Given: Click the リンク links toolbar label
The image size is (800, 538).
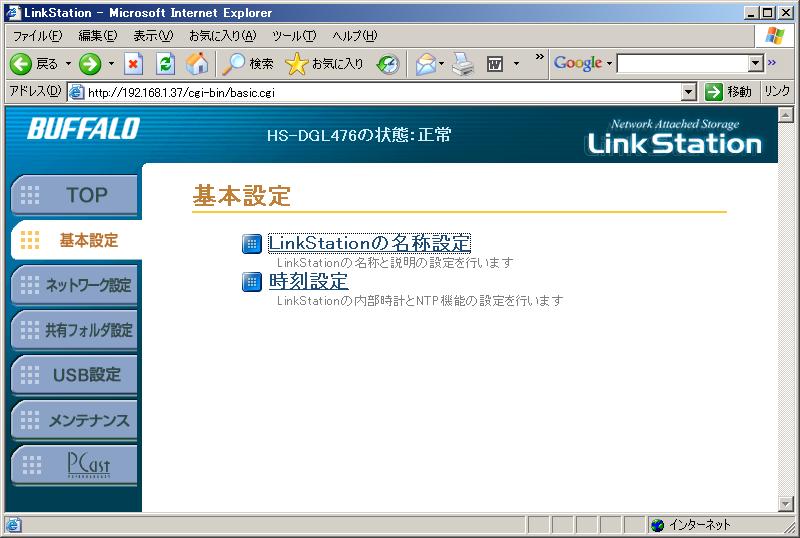Looking at the screenshot, I should (x=777, y=92).
